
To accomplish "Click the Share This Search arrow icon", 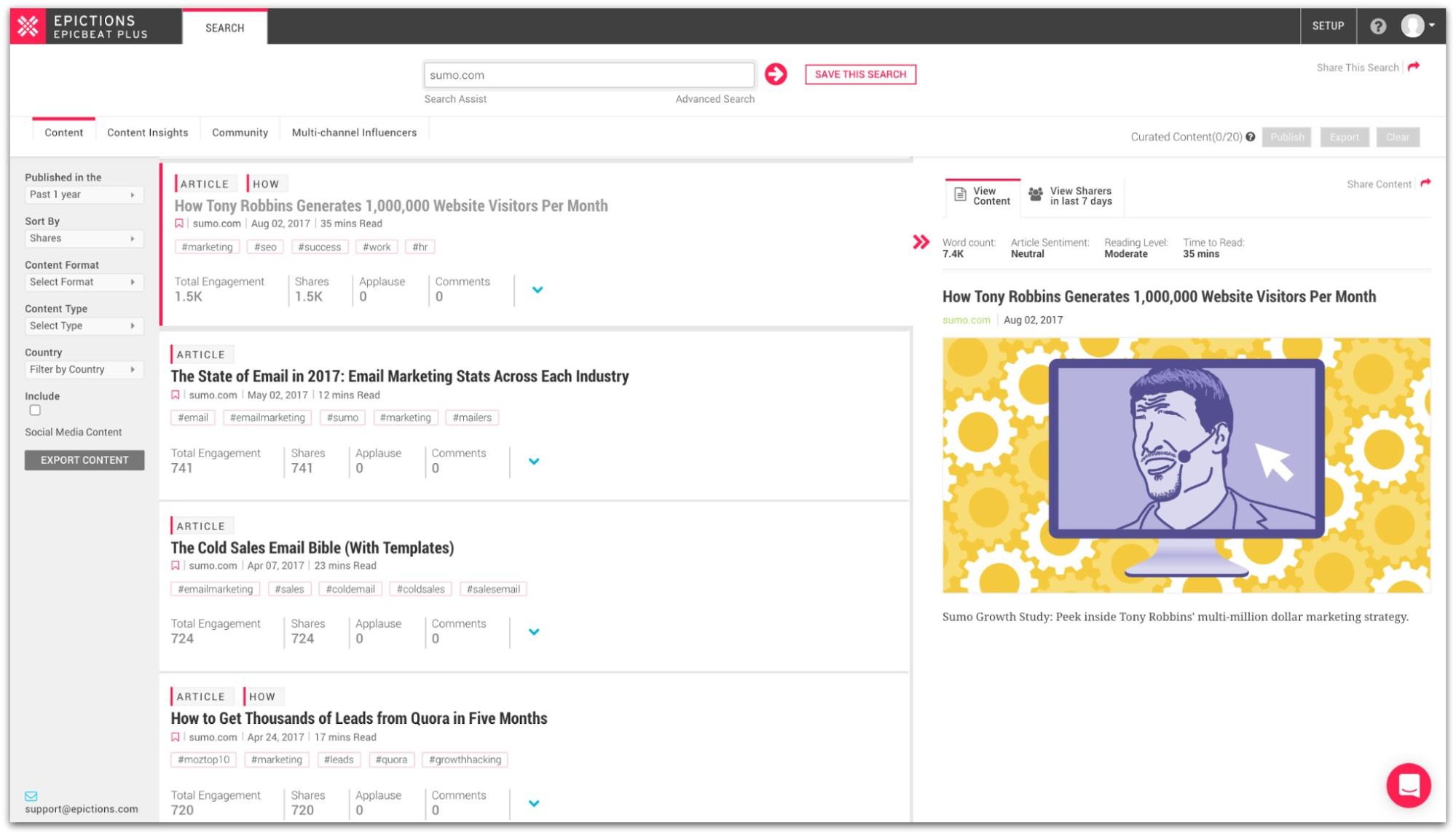I will (1414, 67).
